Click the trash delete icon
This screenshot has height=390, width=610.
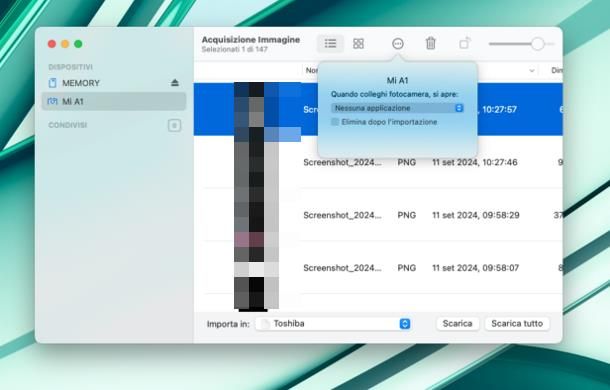coord(431,43)
